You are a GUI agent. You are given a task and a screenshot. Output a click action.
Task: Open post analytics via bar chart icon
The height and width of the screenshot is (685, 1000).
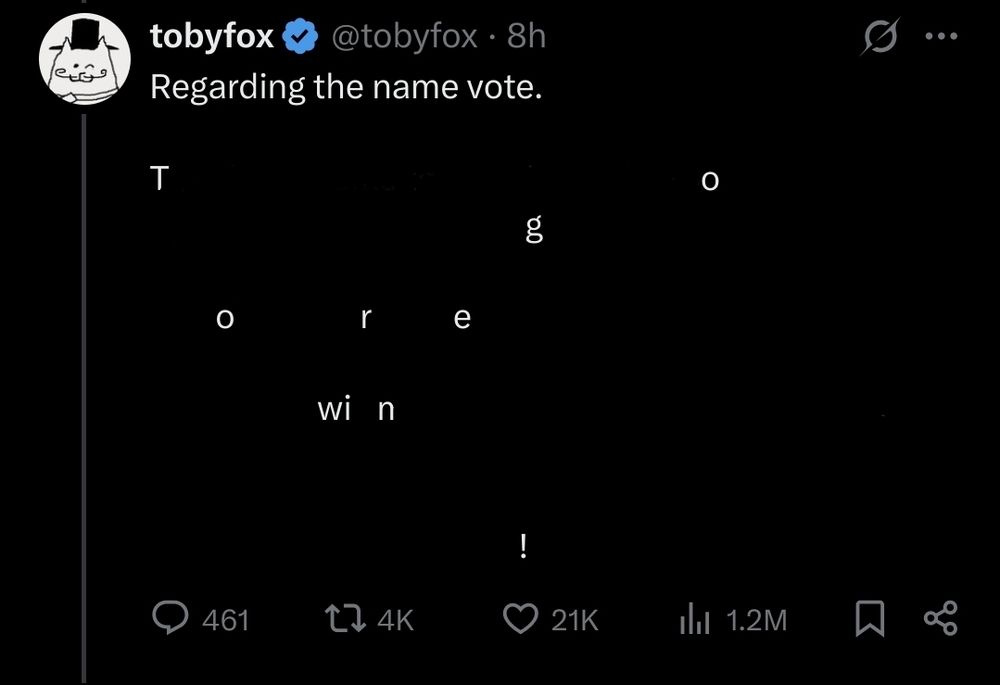693,619
